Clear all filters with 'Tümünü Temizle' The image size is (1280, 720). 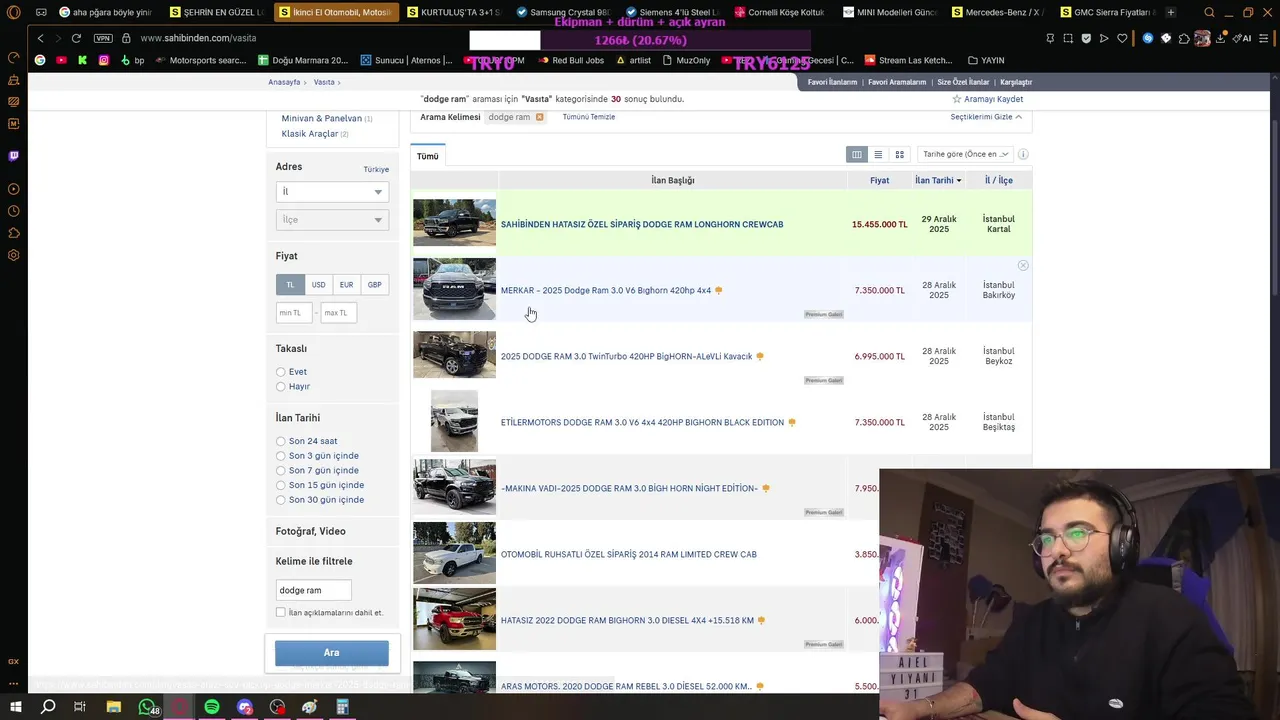pos(589,117)
